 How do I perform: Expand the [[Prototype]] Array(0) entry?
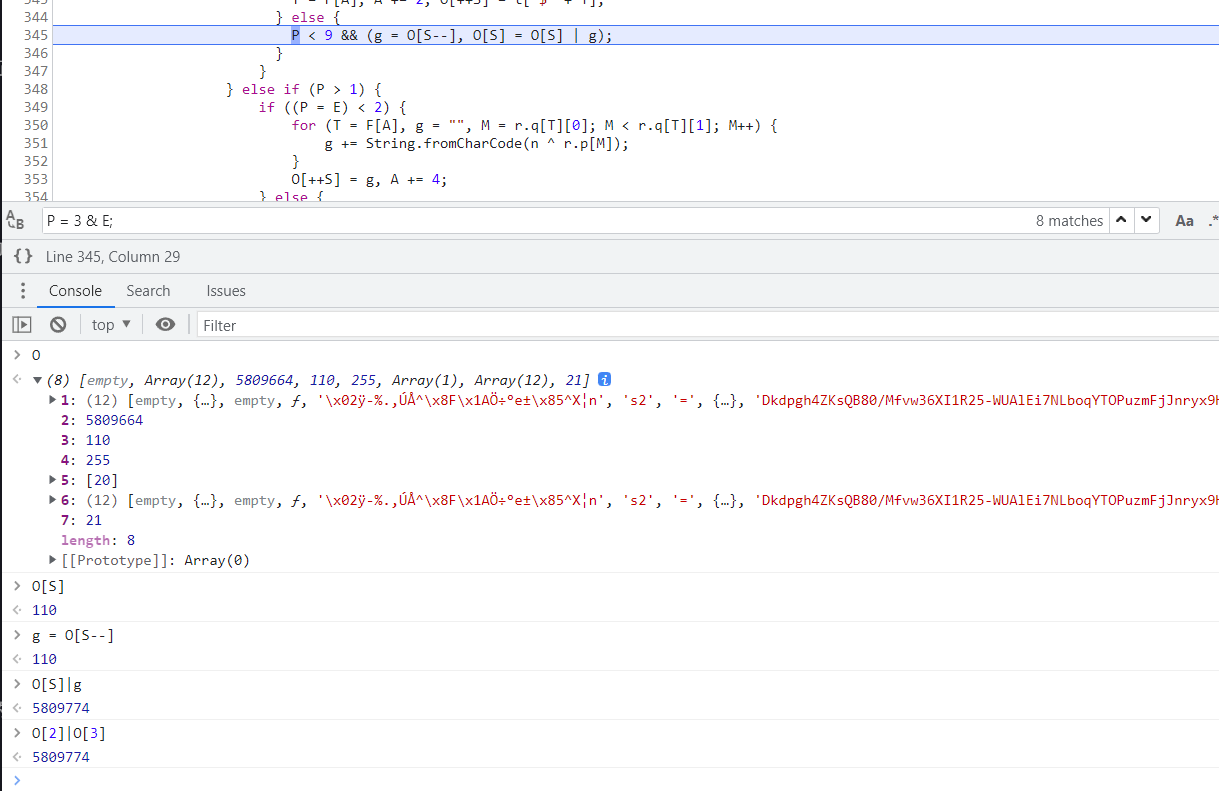53,560
